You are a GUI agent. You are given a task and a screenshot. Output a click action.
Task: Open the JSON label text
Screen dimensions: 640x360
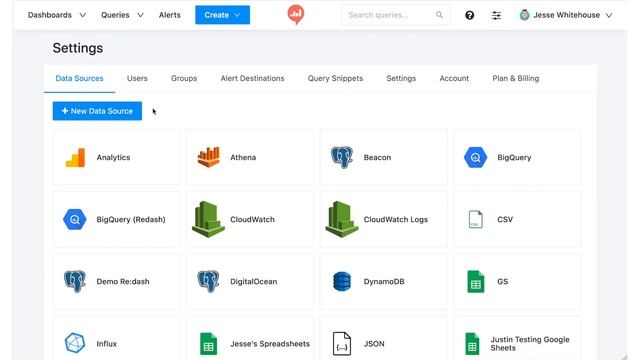coord(374,344)
